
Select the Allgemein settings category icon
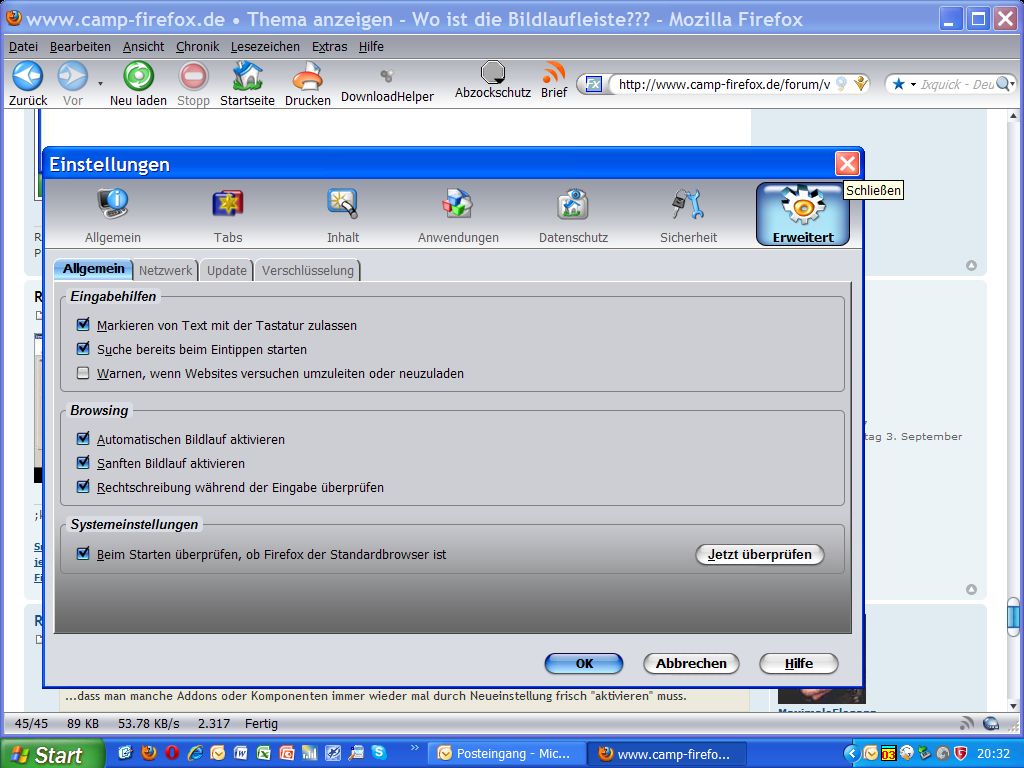113,216
